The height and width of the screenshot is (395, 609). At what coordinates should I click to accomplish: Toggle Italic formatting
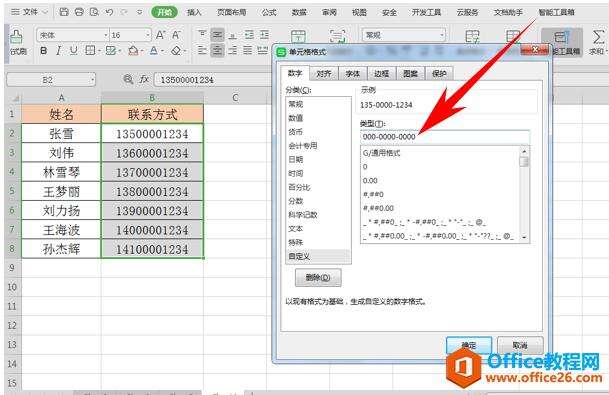coord(58,50)
